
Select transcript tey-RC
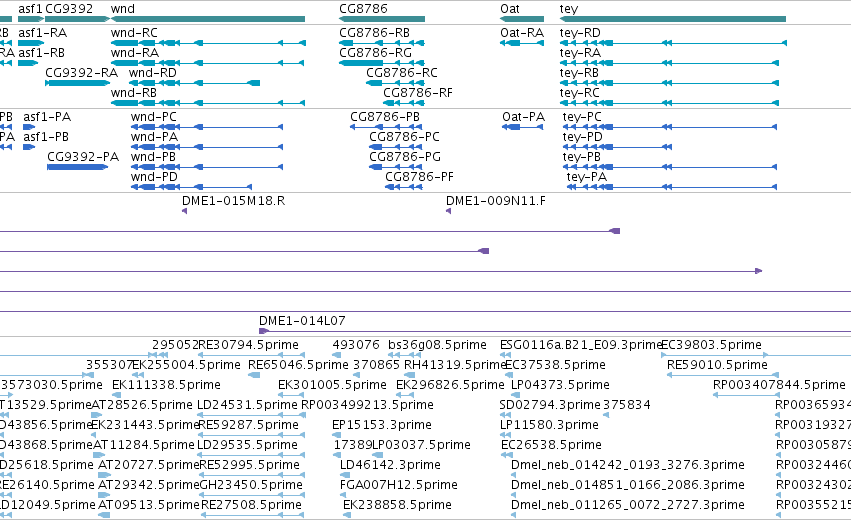coord(580,93)
